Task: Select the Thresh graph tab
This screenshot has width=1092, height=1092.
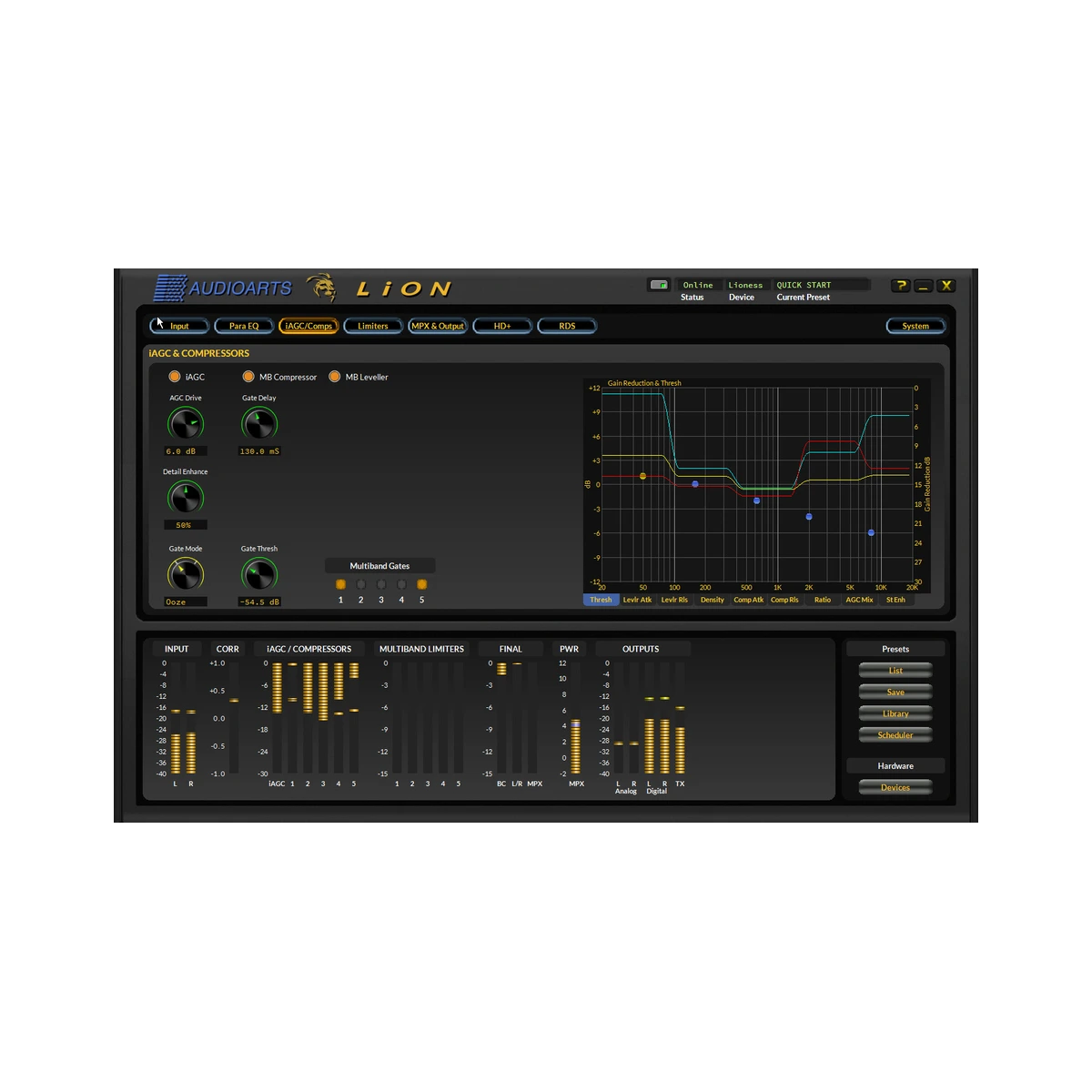Action: 601,600
